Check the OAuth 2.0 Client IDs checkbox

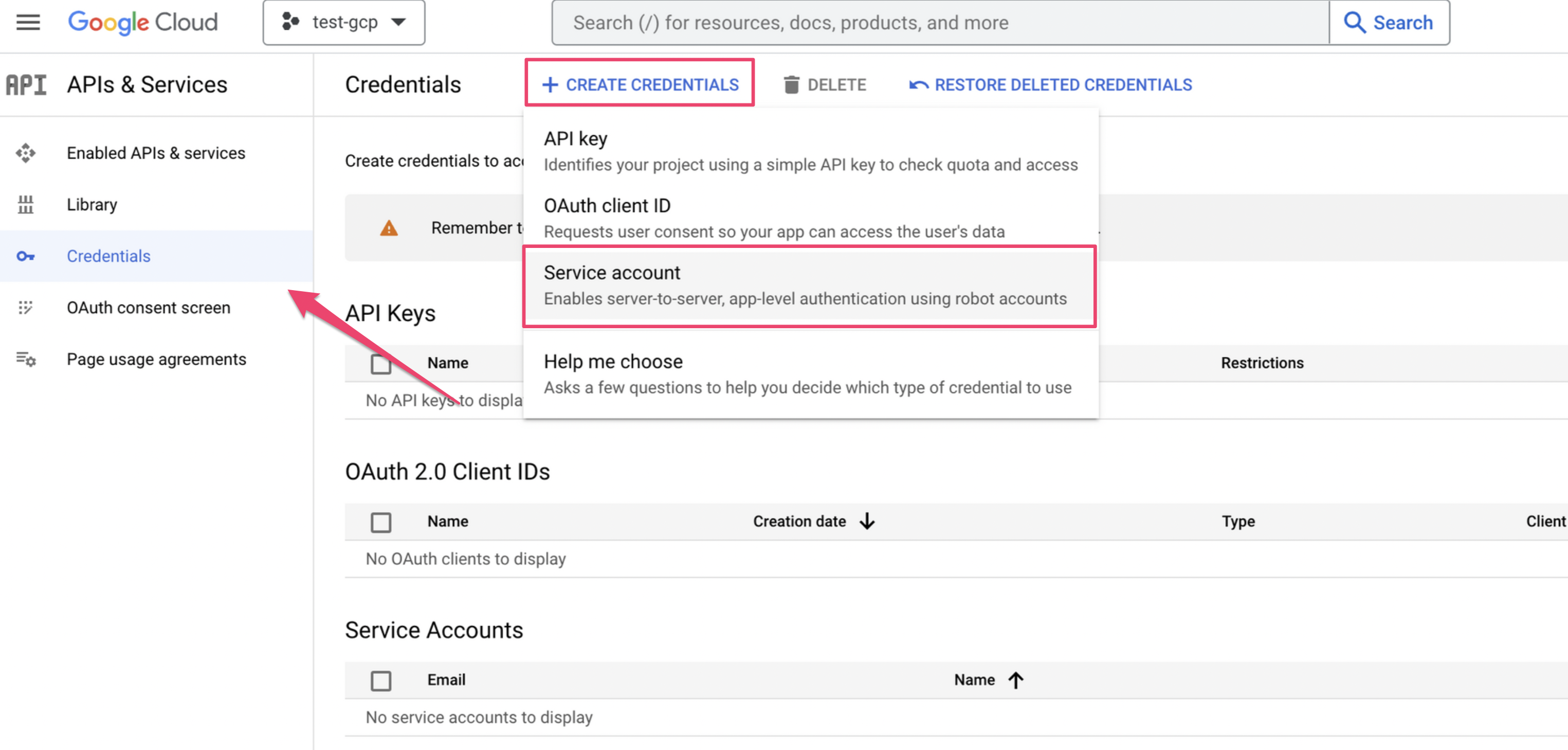click(x=381, y=522)
